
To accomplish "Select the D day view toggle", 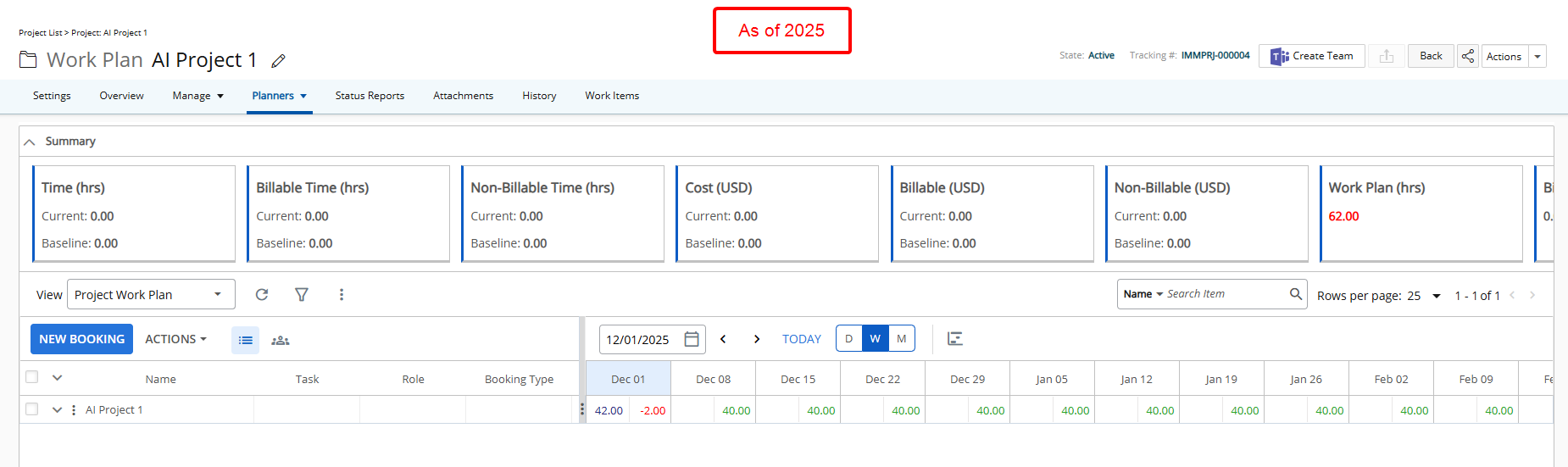I will tap(848, 339).
